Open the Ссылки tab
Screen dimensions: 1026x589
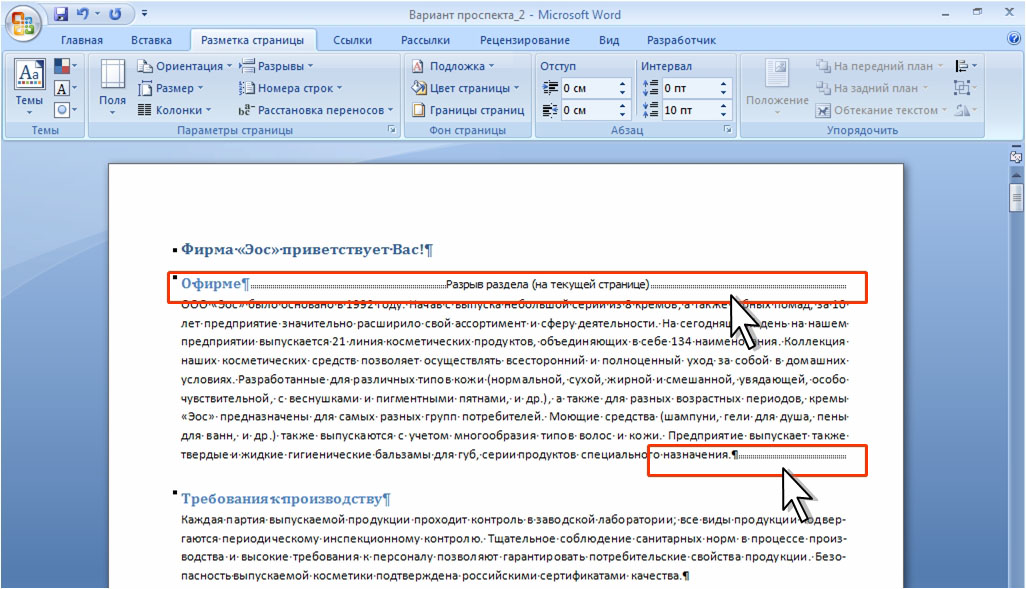[352, 40]
